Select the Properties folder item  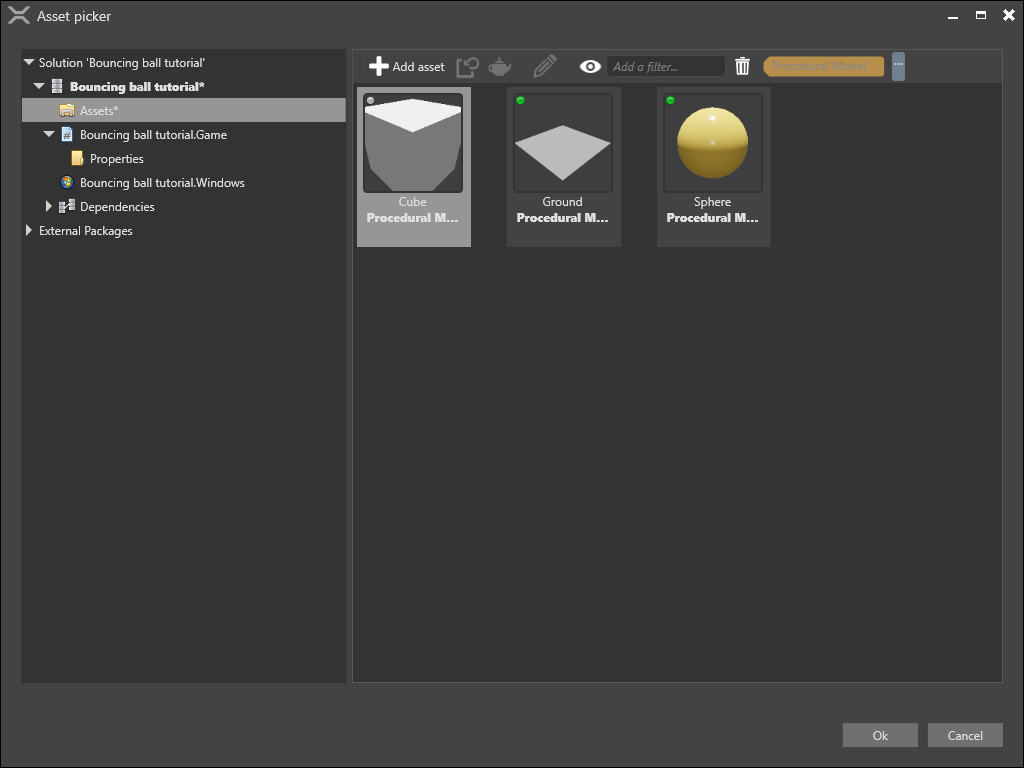(x=116, y=159)
